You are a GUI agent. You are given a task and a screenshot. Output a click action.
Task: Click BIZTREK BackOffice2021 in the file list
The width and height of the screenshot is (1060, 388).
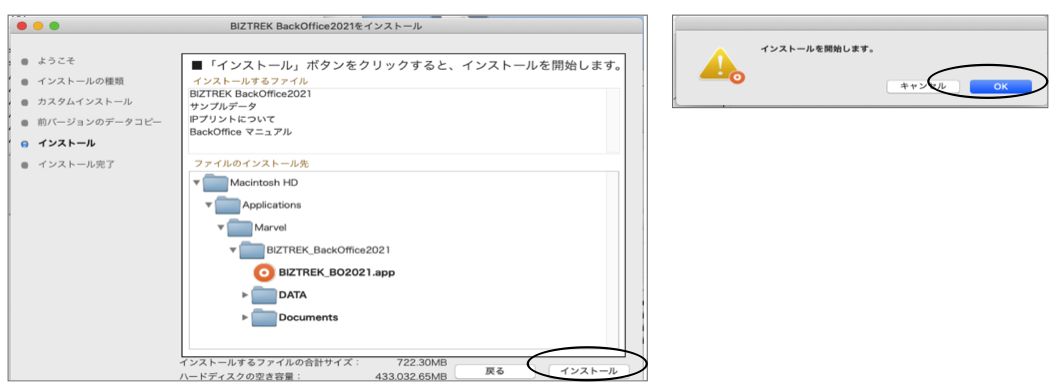click(251, 94)
